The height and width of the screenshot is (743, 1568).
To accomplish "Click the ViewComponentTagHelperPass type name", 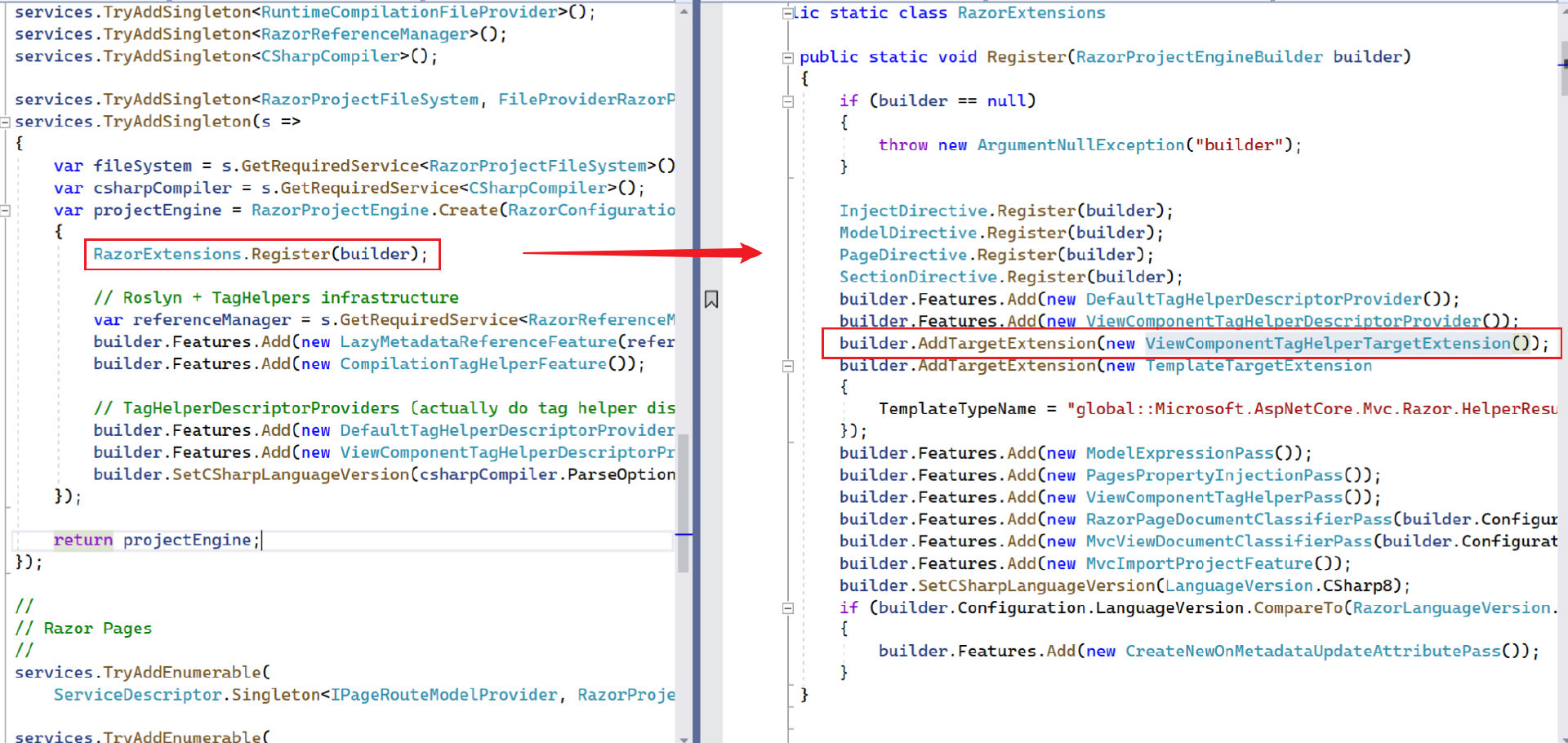I will [x=1214, y=497].
